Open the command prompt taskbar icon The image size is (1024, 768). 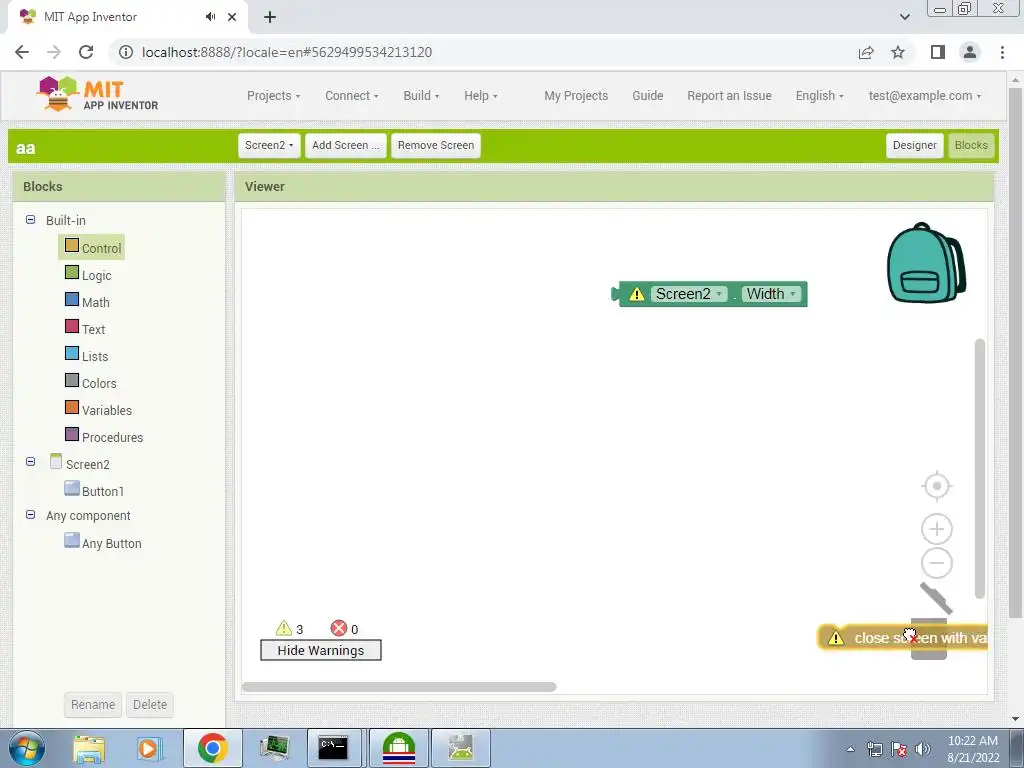332,748
